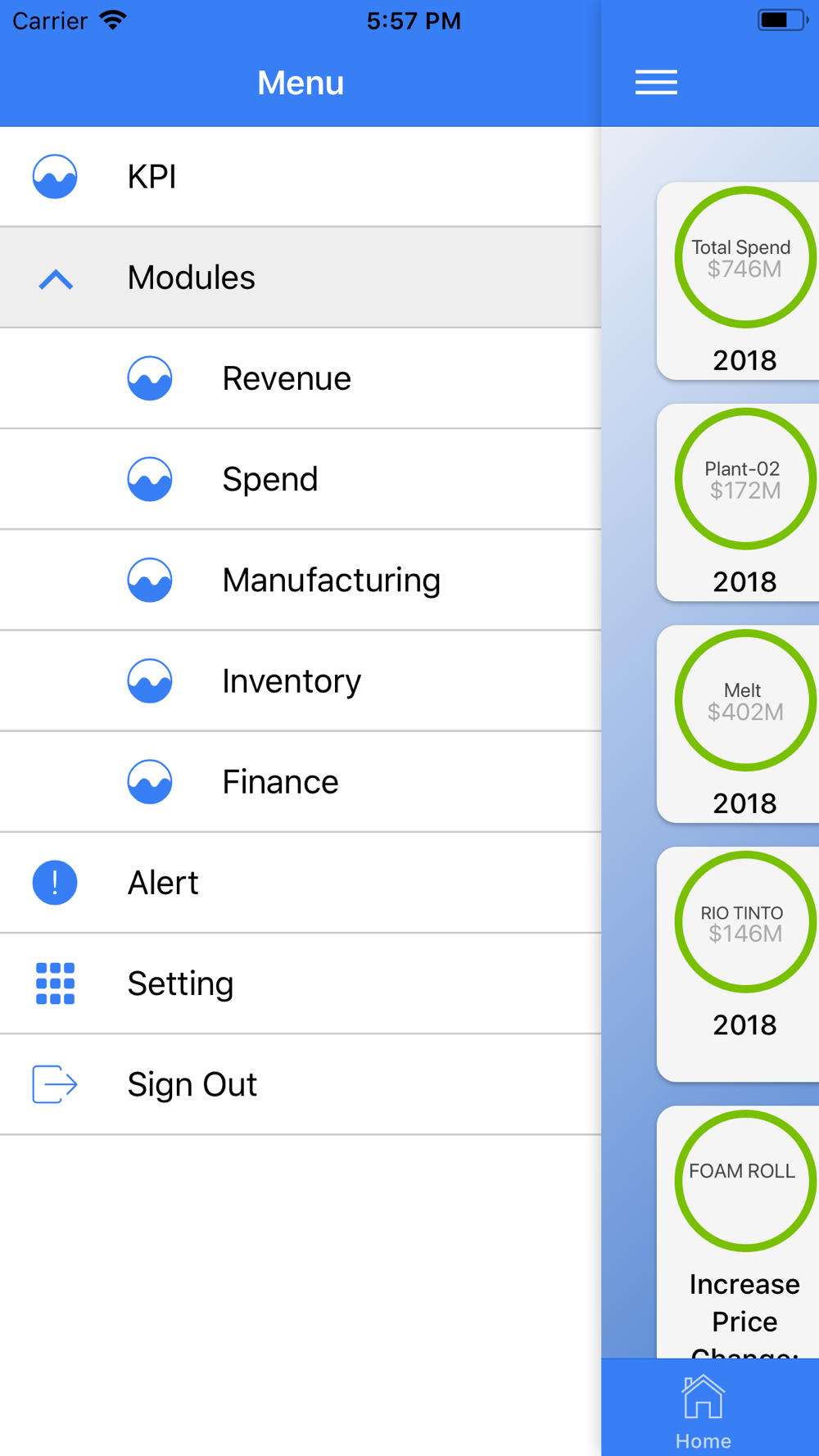Tap the Setting grid icon
Screen dimensions: 819x1456
tap(55, 983)
